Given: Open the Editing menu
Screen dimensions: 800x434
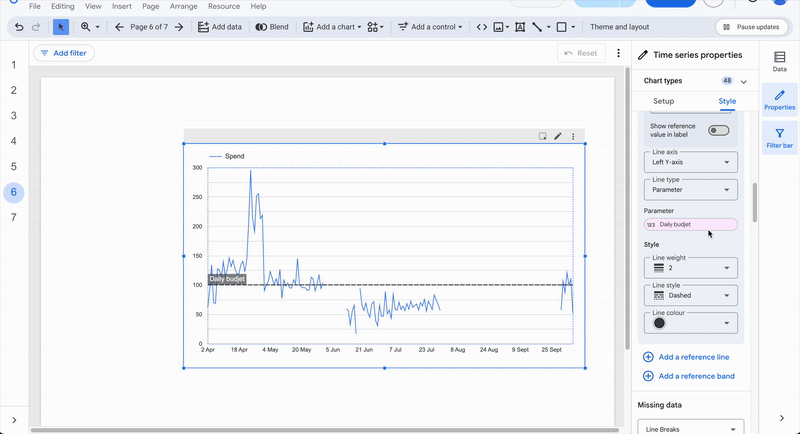Looking at the screenshot, I should (x=62, y=6).
